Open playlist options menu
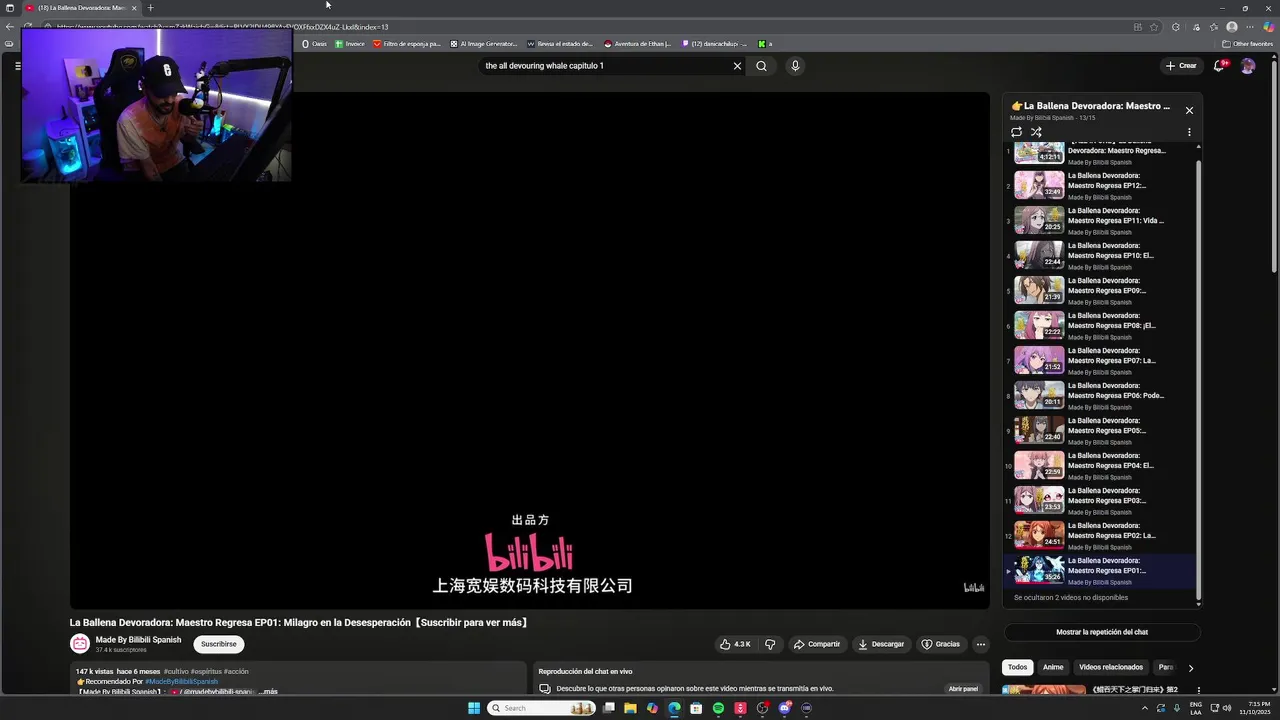 [x=1189, y=132]
